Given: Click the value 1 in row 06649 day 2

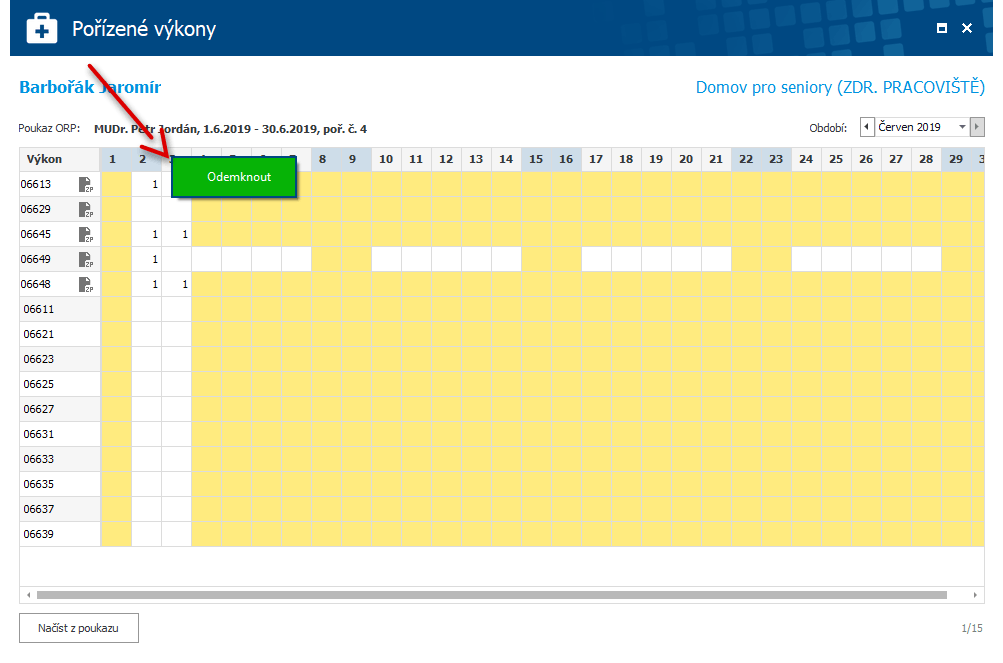Looking at the screenshot, I should [155, 259].
